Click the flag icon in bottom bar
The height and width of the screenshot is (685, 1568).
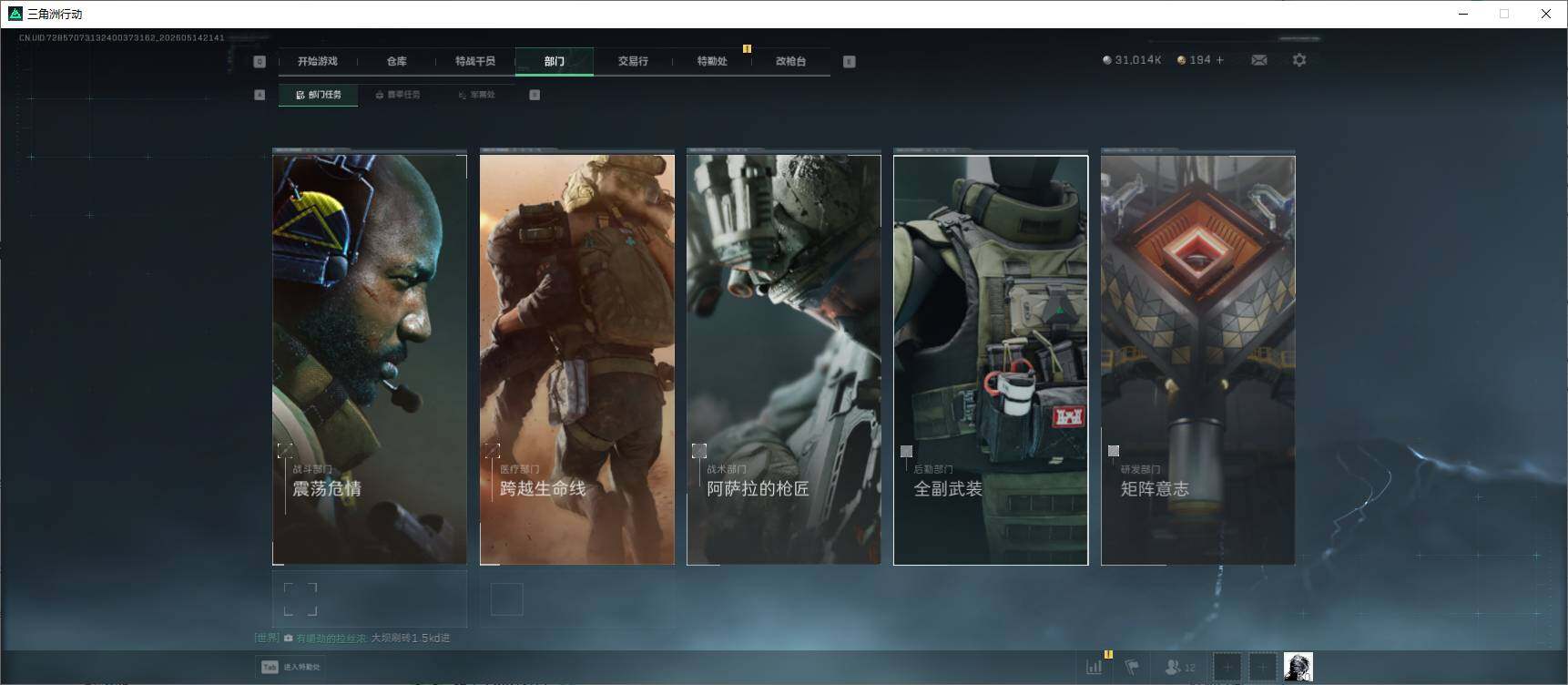[x=1132, y=667]
